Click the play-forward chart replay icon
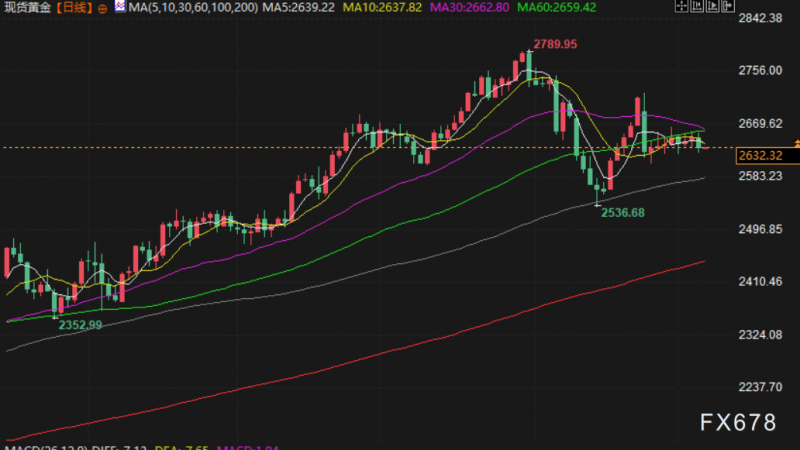Image resolution: width=800 pixels, height=450 pixels. point(713,6)
